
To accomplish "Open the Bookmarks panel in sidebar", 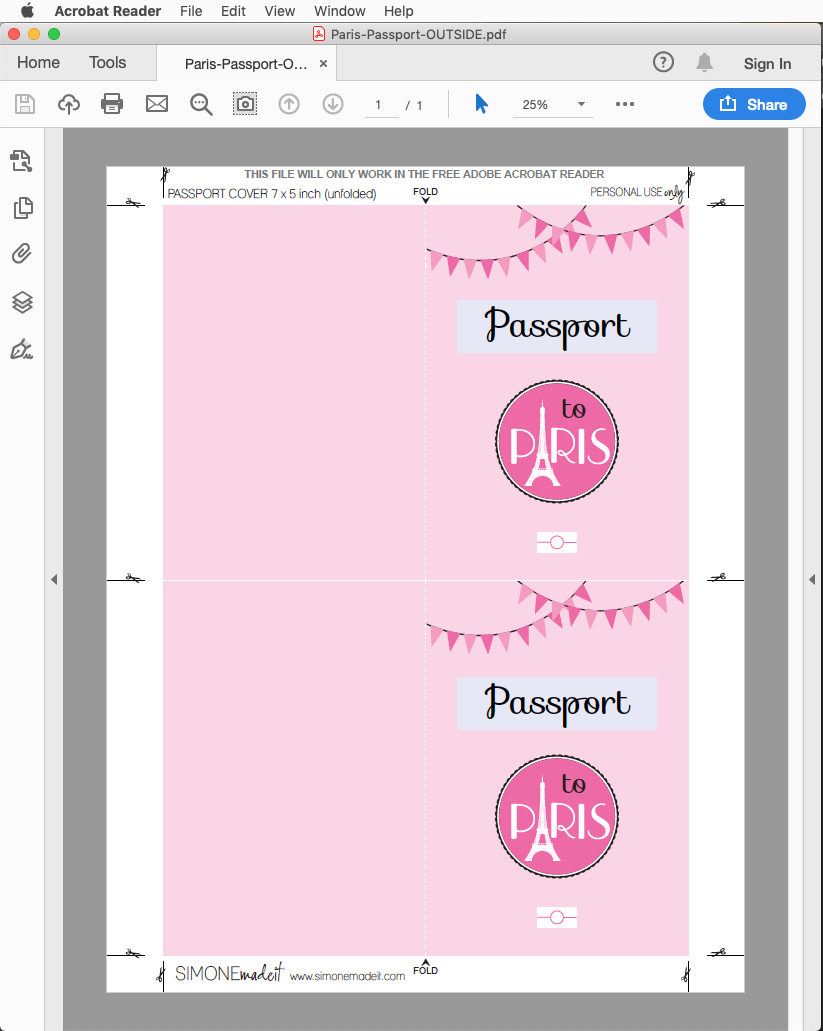I will pos(23,161).
